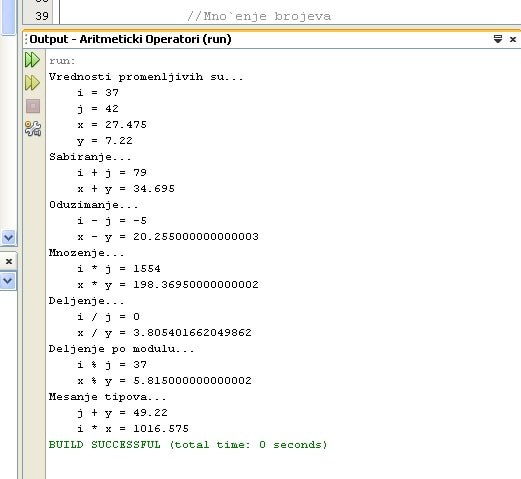Select the Output - Aritmeticki Operatori (run) tab title

tap(130, 39)
